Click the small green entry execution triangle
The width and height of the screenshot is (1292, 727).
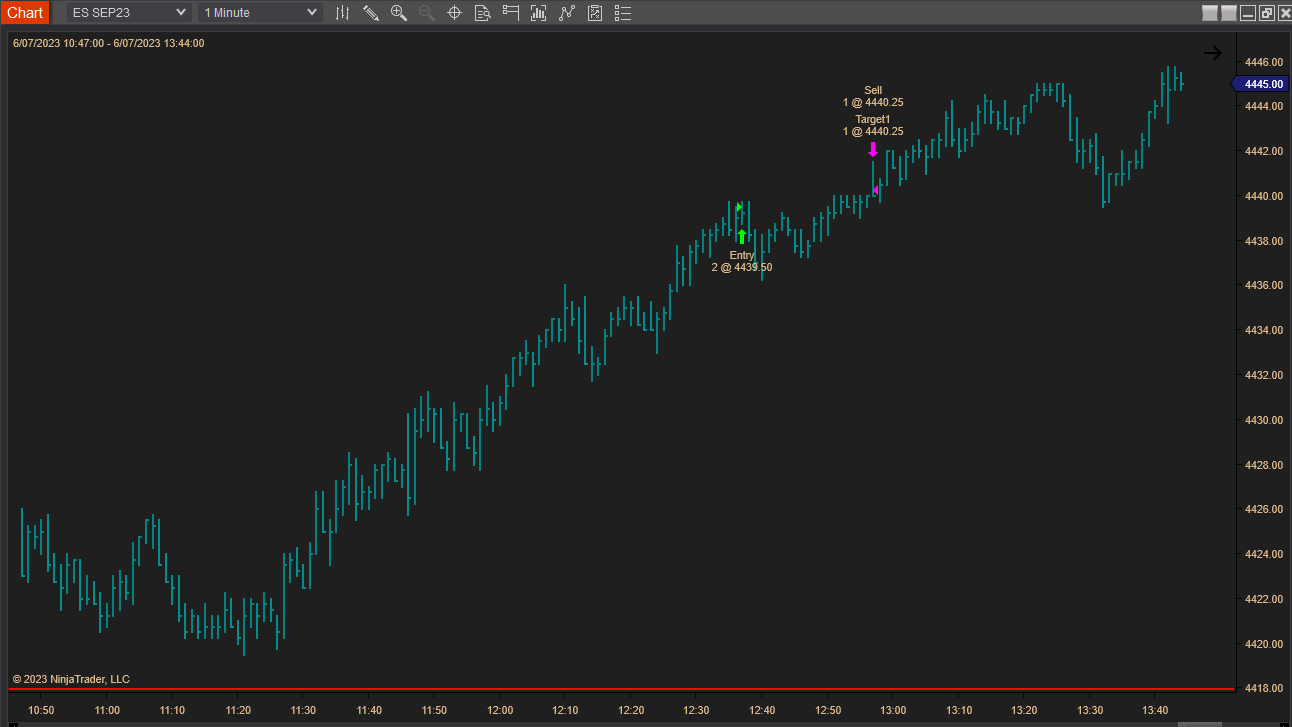[x=739, y=207]
